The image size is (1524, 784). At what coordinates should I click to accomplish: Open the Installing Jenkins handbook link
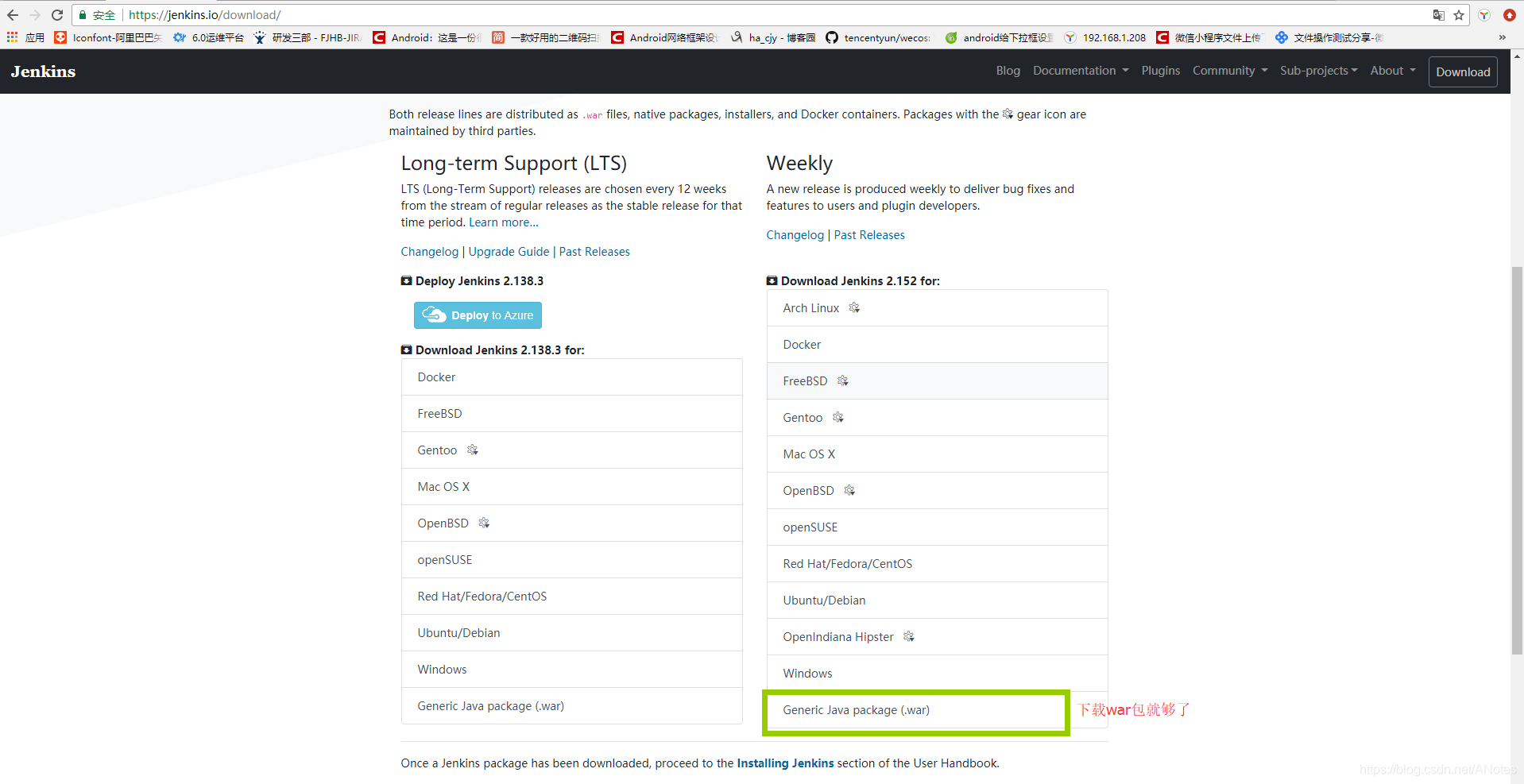[786, 763]
